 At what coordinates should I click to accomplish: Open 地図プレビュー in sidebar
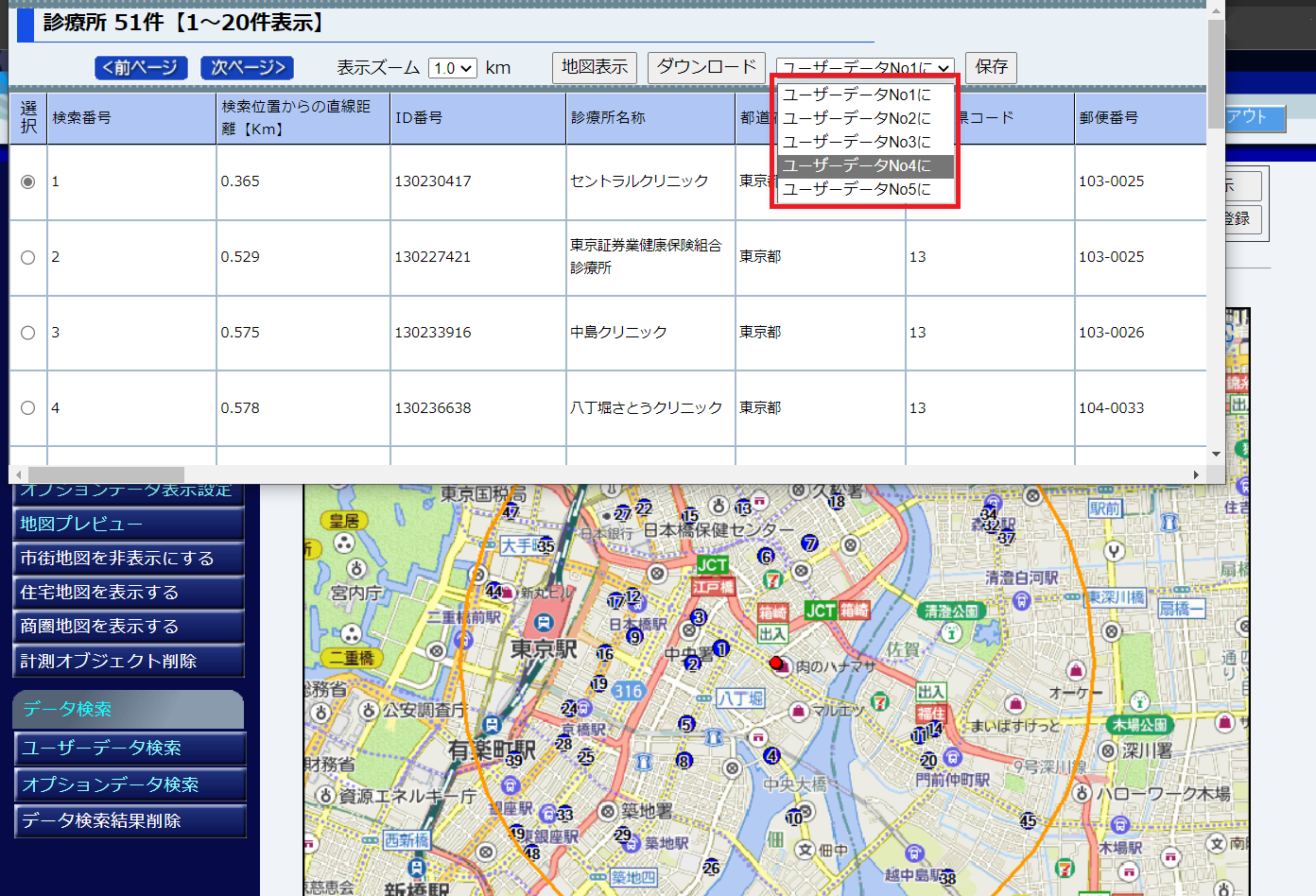(129, 524)
